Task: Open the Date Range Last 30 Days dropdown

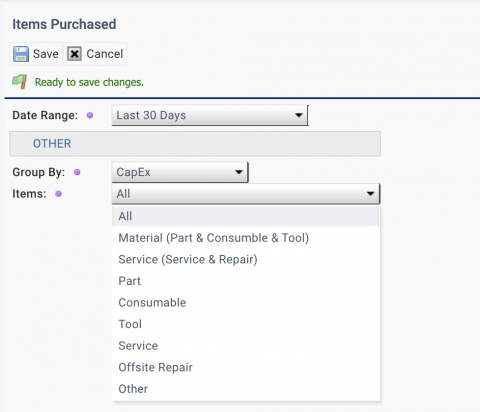Action: [210, 115]
